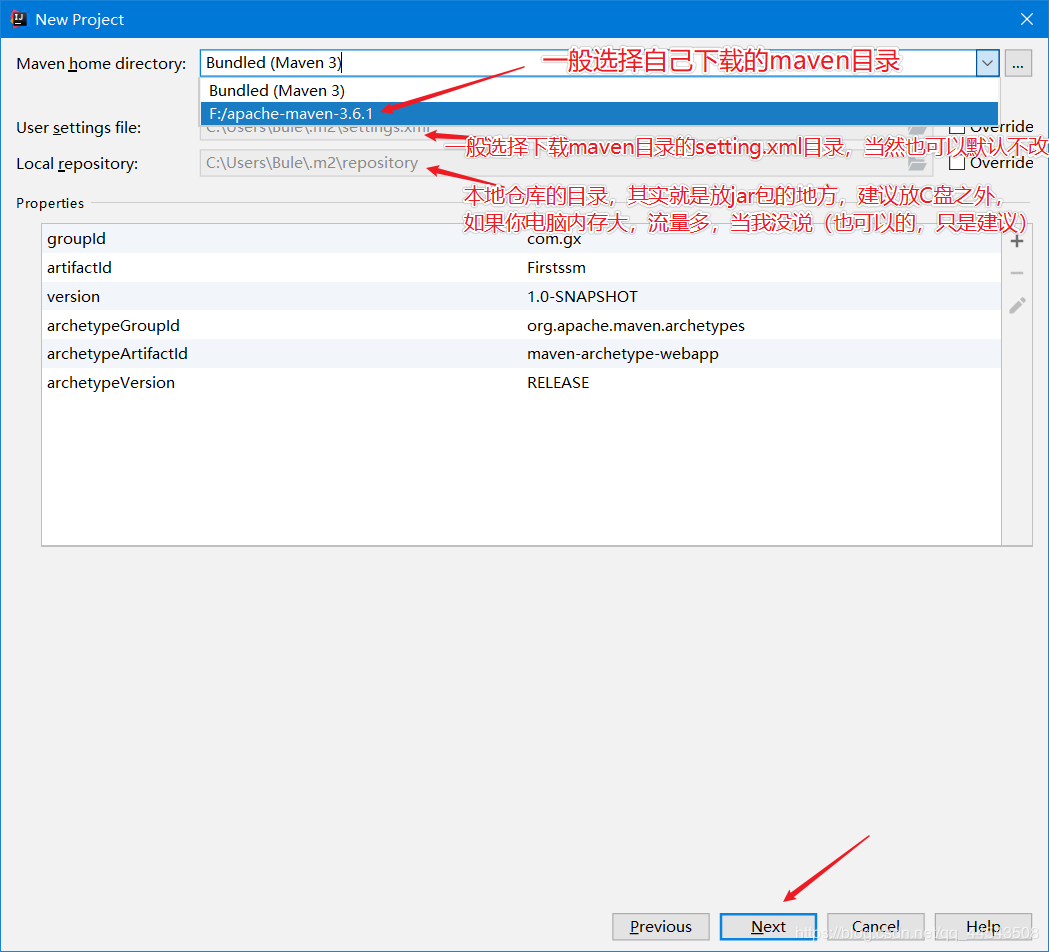Click the value Firstssm
Image resolution: width=1049 pixels, height=952 pixels.
coord(556,268)
